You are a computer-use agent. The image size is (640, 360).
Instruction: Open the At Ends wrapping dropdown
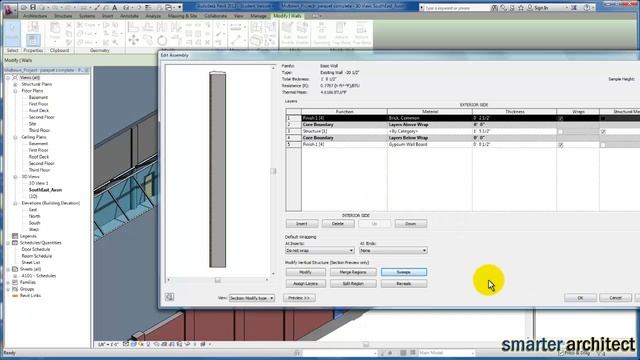[x=393, y=250]
